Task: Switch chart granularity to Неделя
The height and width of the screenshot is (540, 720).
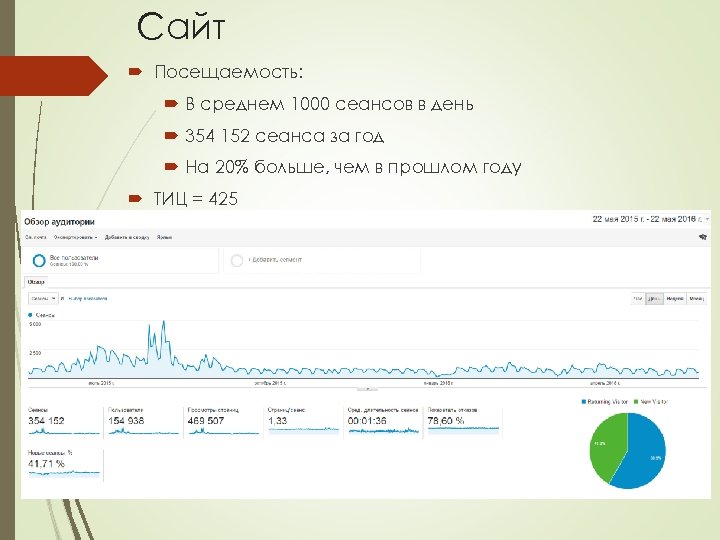Action: (x=675, y=298)
